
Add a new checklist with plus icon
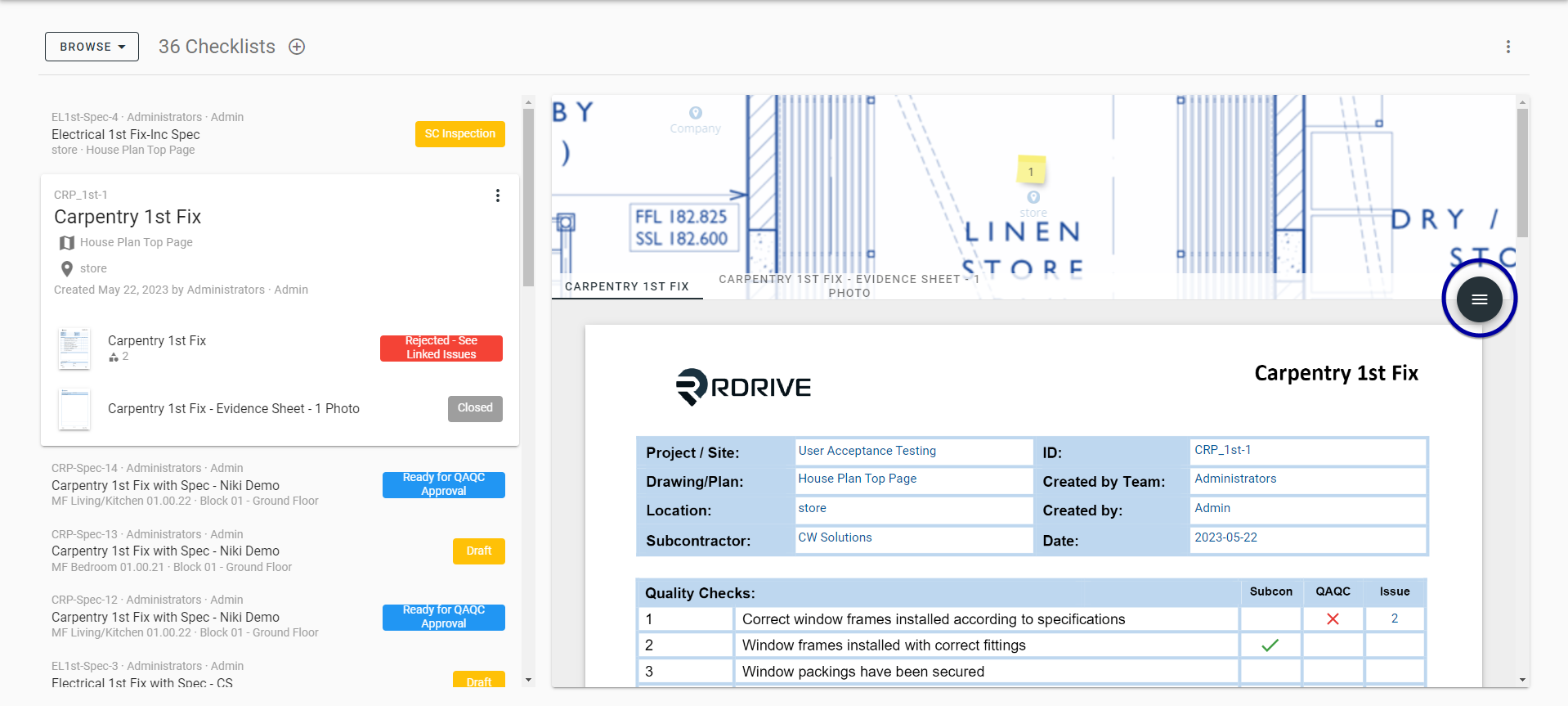(297, 47)
